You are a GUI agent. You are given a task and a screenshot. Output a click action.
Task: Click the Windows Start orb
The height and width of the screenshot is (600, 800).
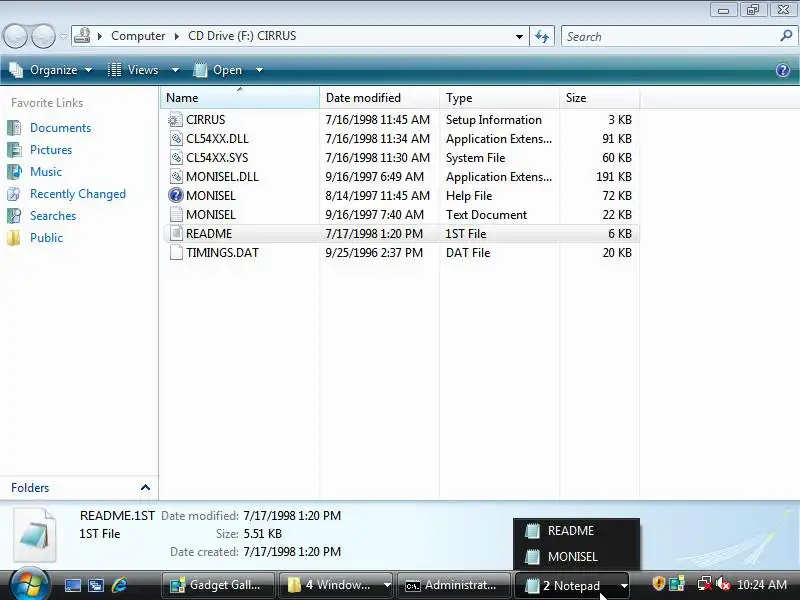[x=29, y=585]
